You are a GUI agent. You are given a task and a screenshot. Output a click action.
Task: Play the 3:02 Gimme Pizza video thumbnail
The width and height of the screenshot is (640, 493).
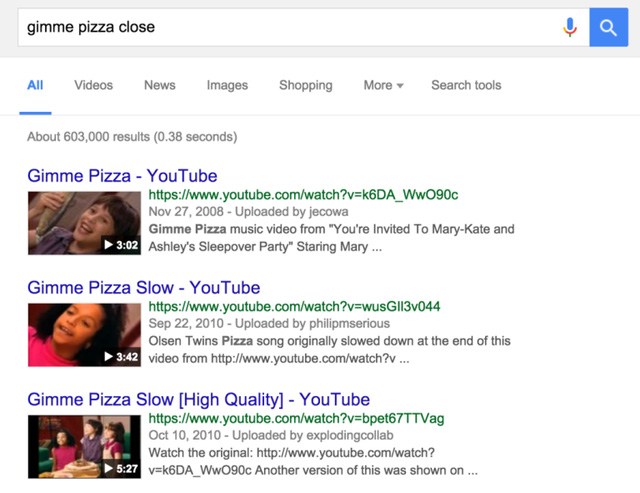pyautogui.click(x=84, y=223)
